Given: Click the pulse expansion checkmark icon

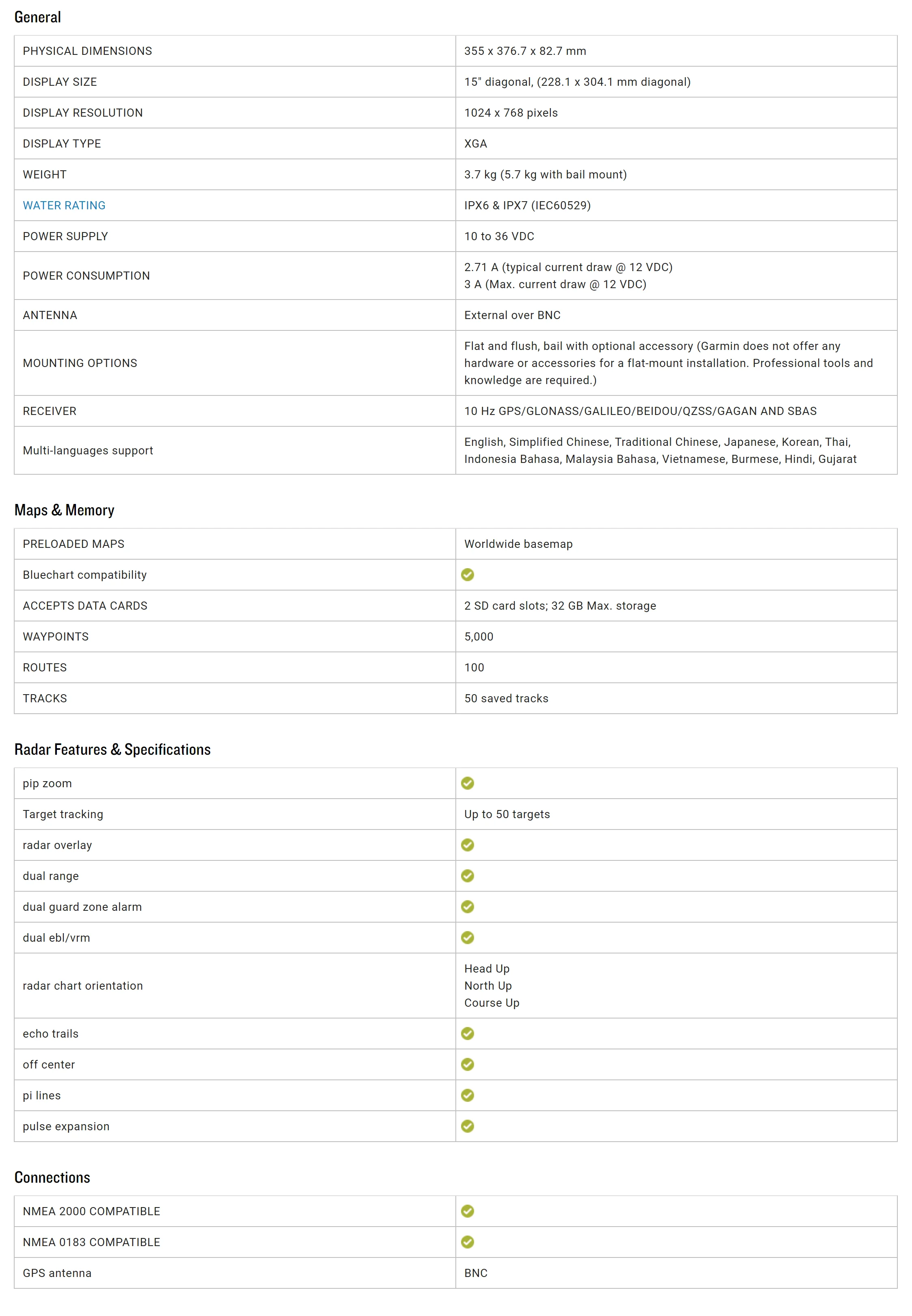Looking at the screenshot, I should 468,1126.
